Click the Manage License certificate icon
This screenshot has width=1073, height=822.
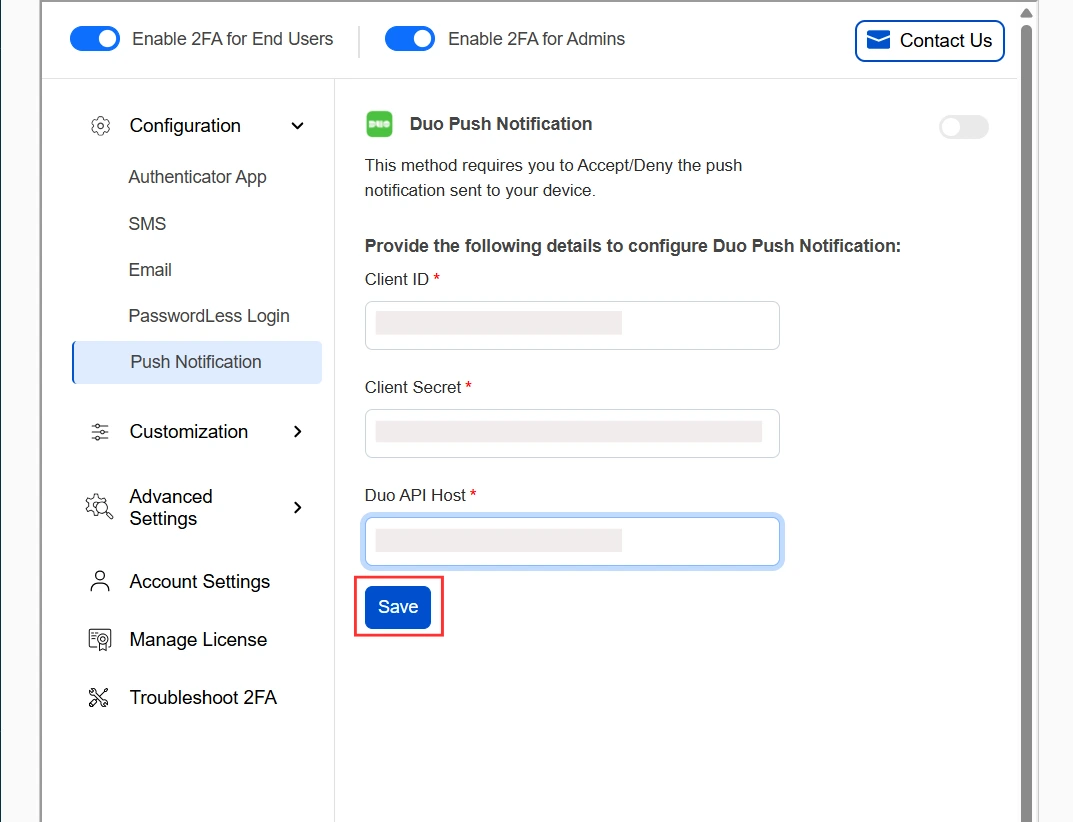tap(100, 639)
